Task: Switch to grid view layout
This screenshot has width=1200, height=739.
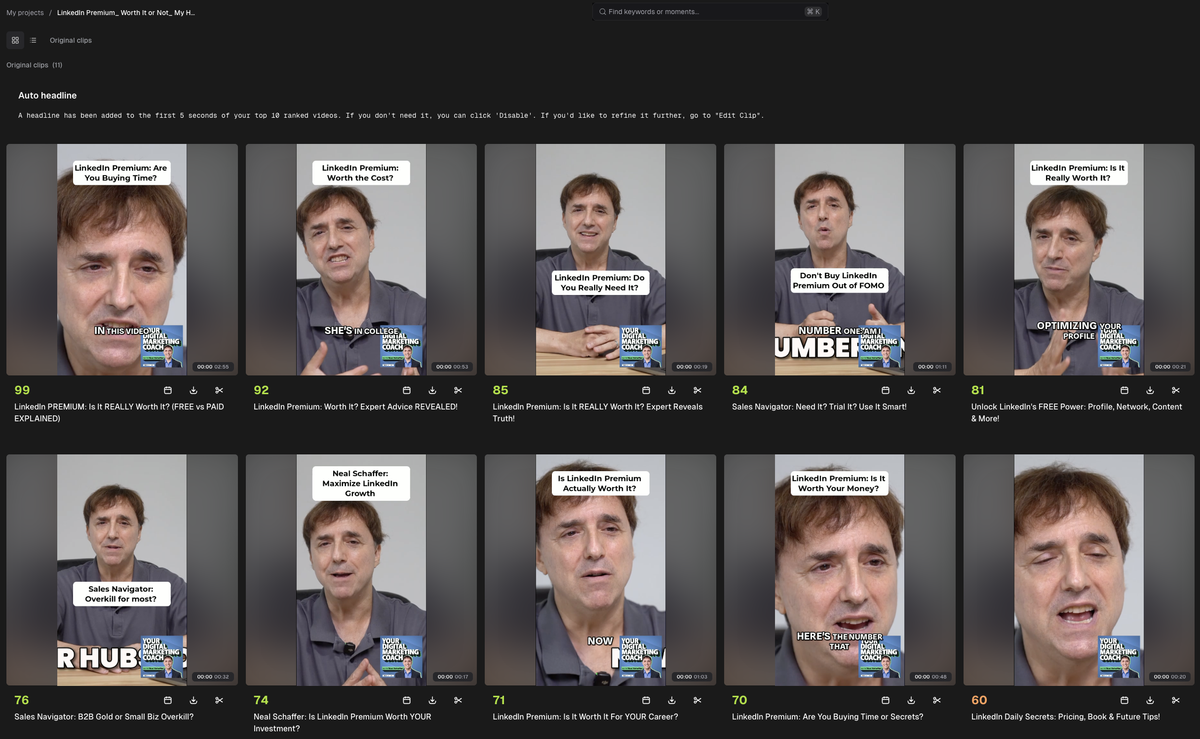Action: (x=15, y=40)
